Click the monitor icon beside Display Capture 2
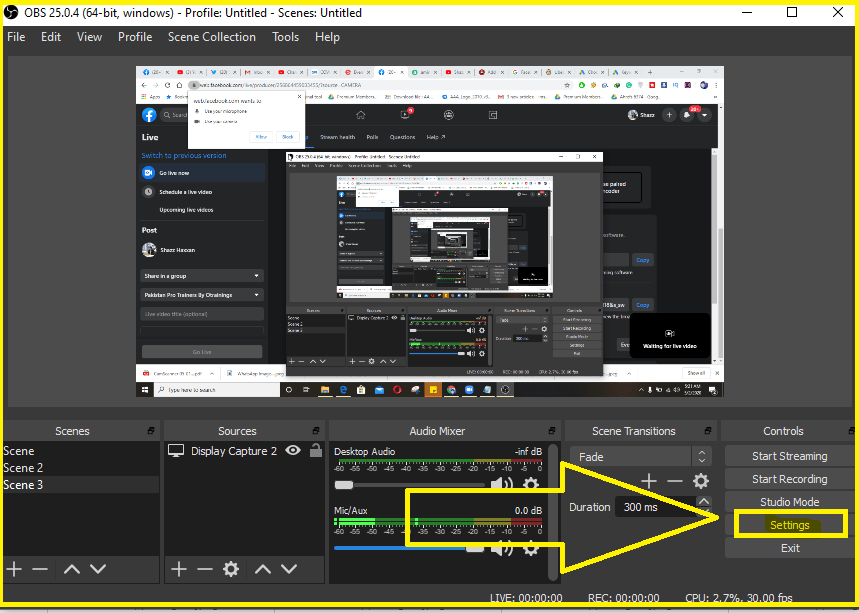The image size is (859, 613). tap(176, 451)
